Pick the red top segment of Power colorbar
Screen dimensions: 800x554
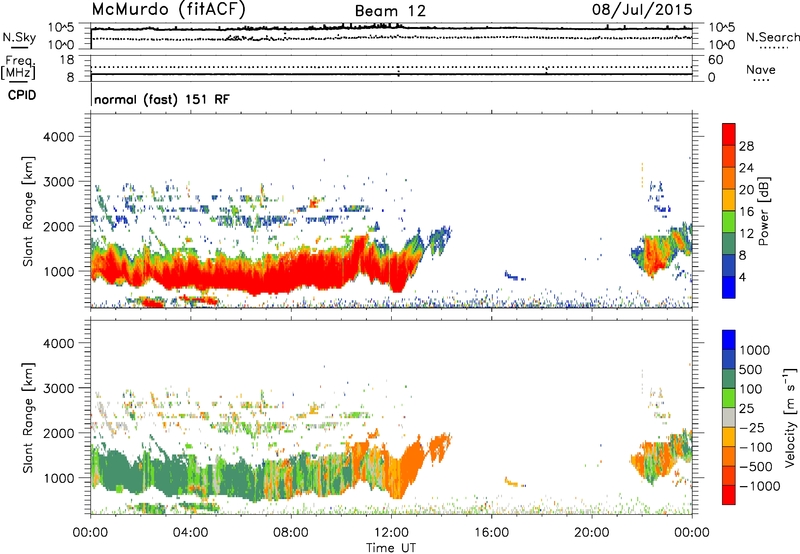tap(729, 134)
